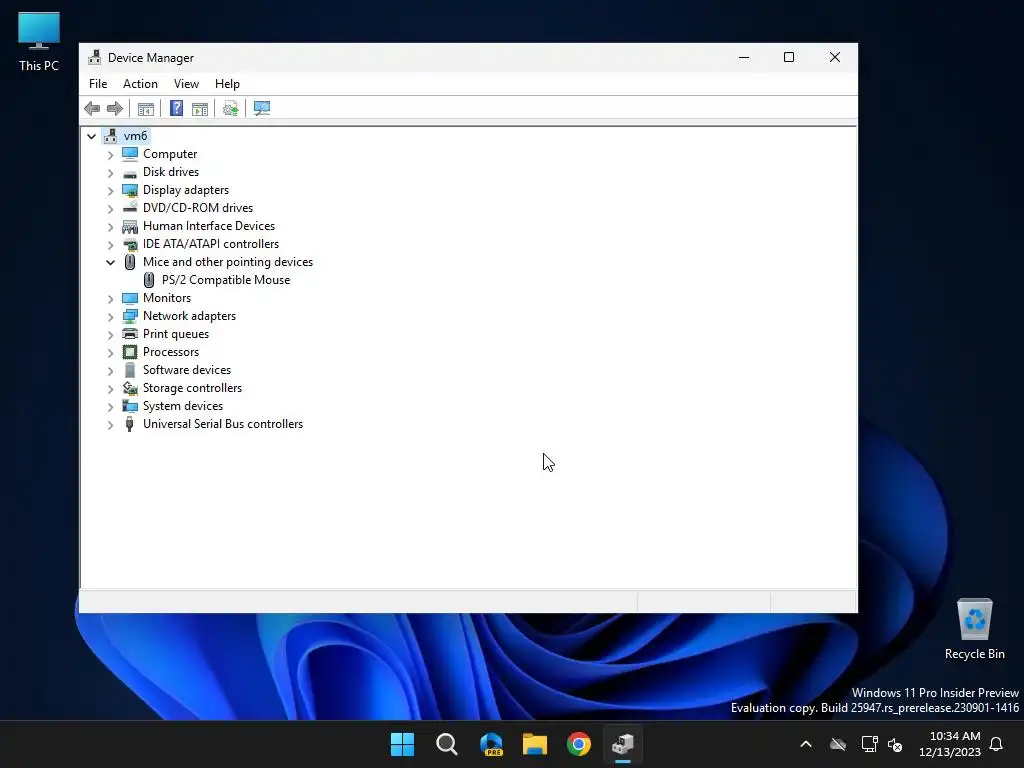Open the notification bell
1024x768 pixels.
(x=997, y=744)
